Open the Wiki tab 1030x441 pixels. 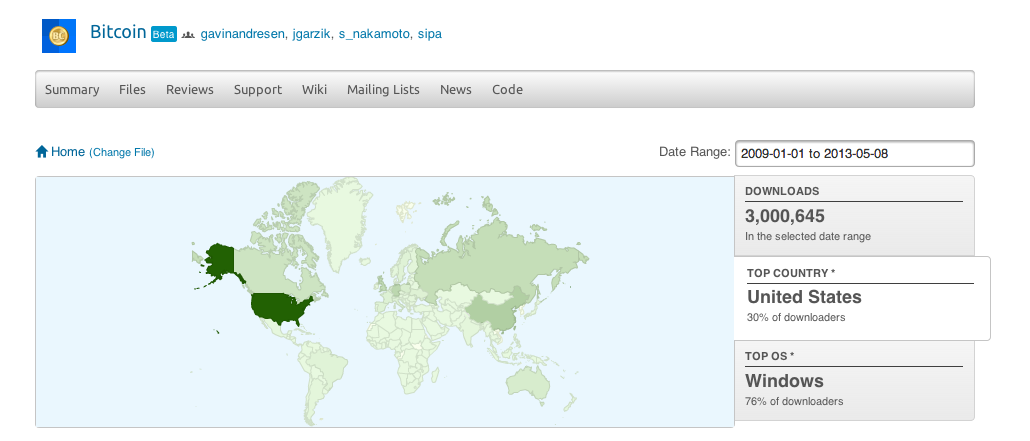pos(314,89)
